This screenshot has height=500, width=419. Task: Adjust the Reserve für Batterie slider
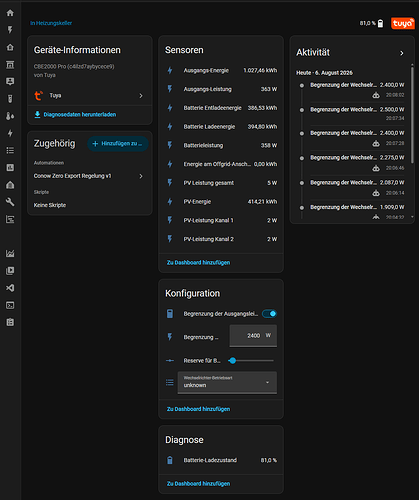point(251,360)
